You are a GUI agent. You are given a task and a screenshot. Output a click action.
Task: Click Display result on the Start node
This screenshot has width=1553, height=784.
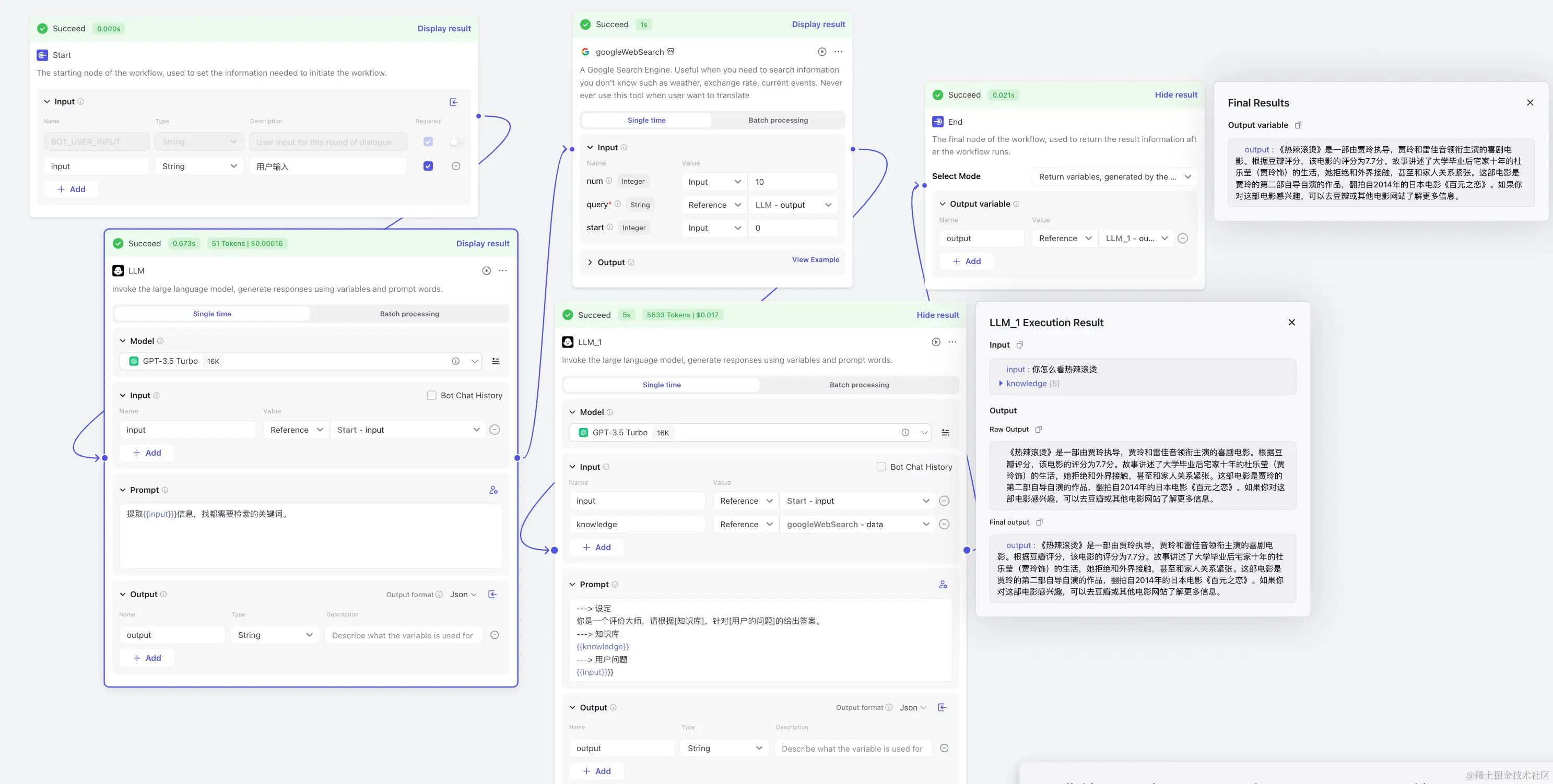click(444, 28)
